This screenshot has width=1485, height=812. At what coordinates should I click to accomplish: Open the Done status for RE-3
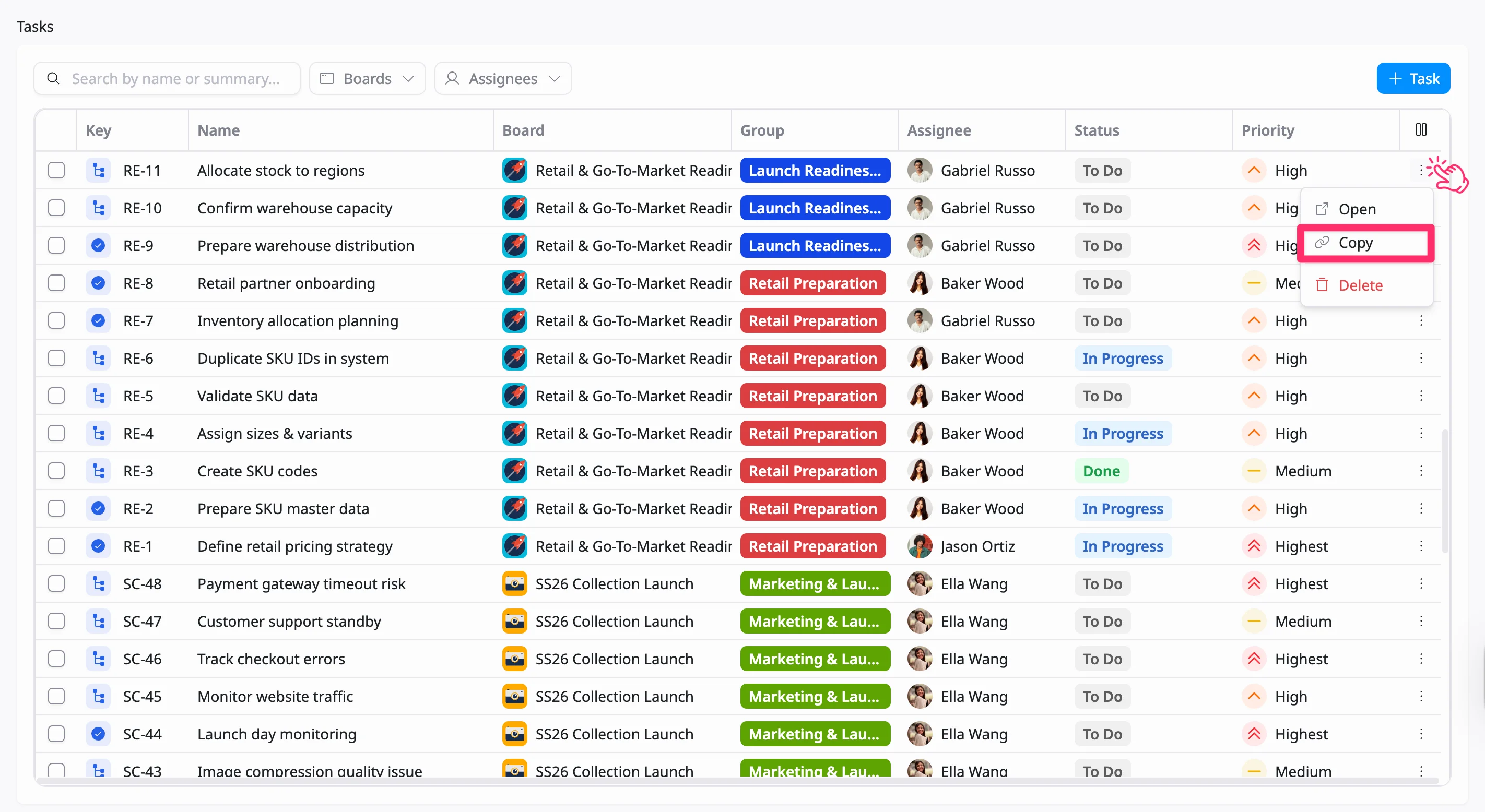(x=1101, y=471)
